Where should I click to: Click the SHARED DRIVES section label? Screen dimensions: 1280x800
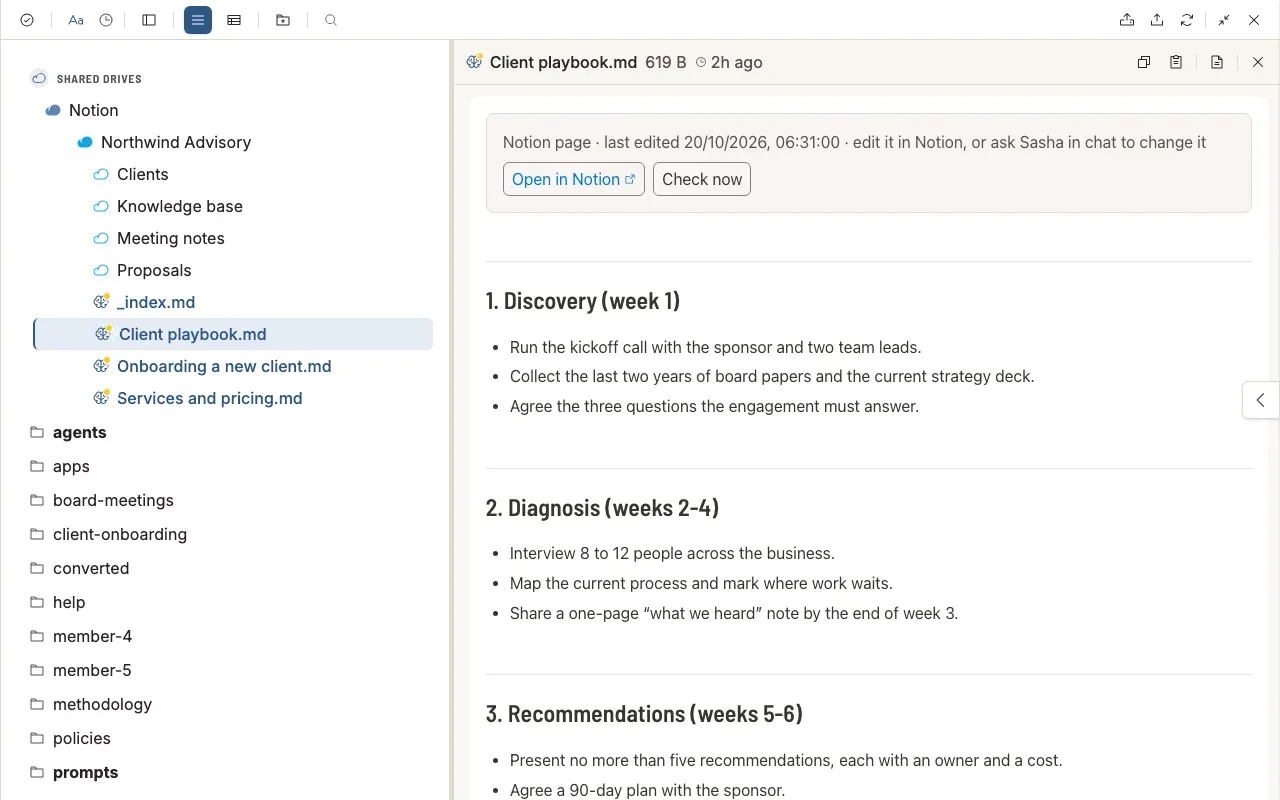pyautogui.click(x=99, y=79)
